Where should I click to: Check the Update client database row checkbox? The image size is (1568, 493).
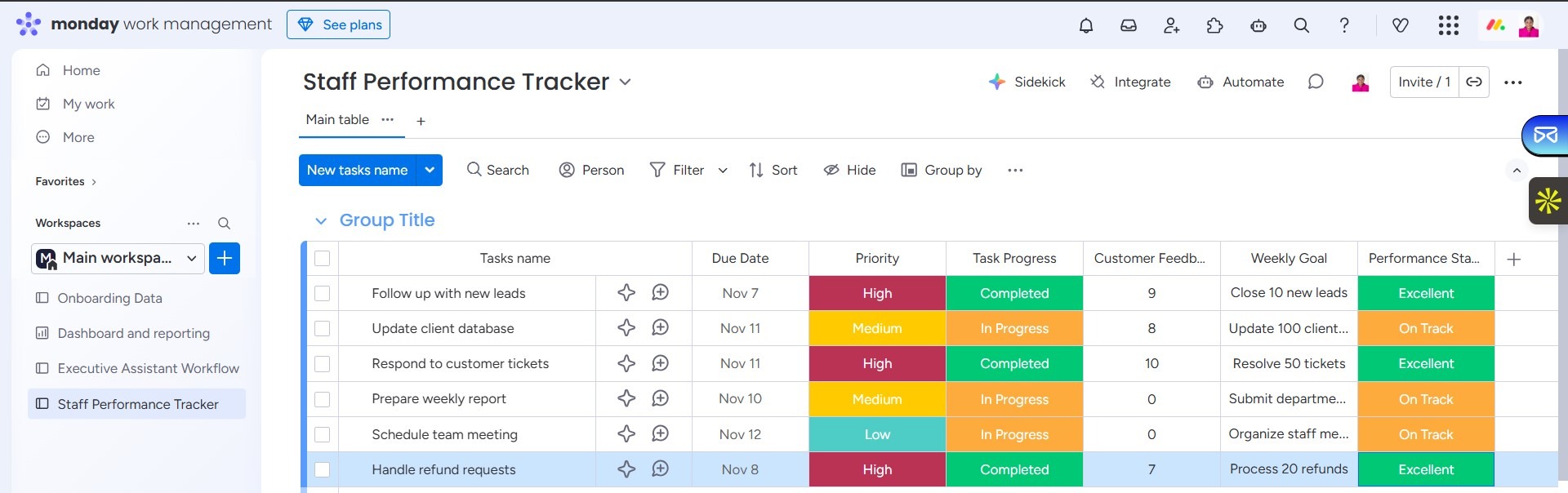[323, 328]
